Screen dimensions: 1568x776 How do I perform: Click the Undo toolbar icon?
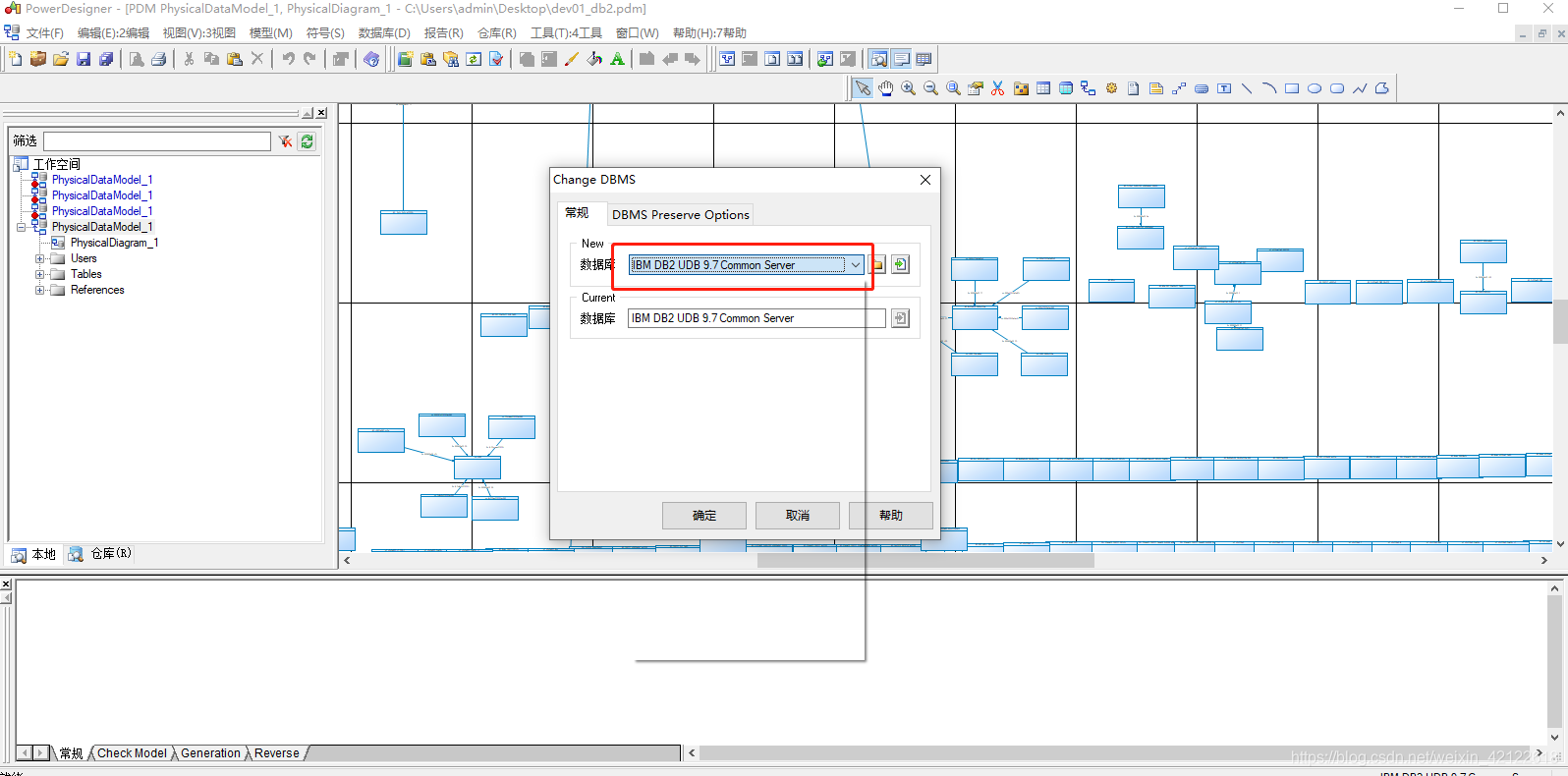click(x=288, y=59)
